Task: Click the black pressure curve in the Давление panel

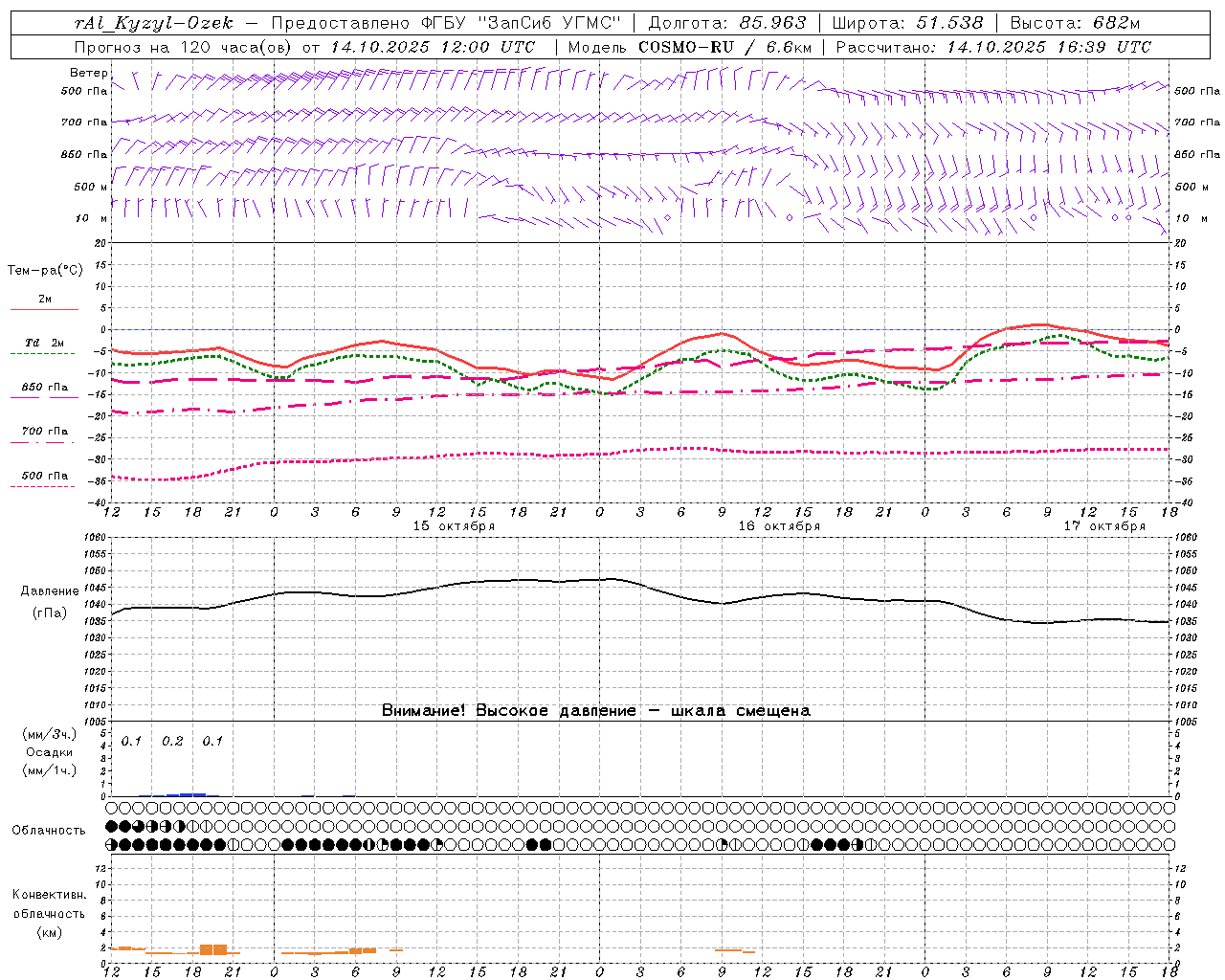Action: (641, 584)
